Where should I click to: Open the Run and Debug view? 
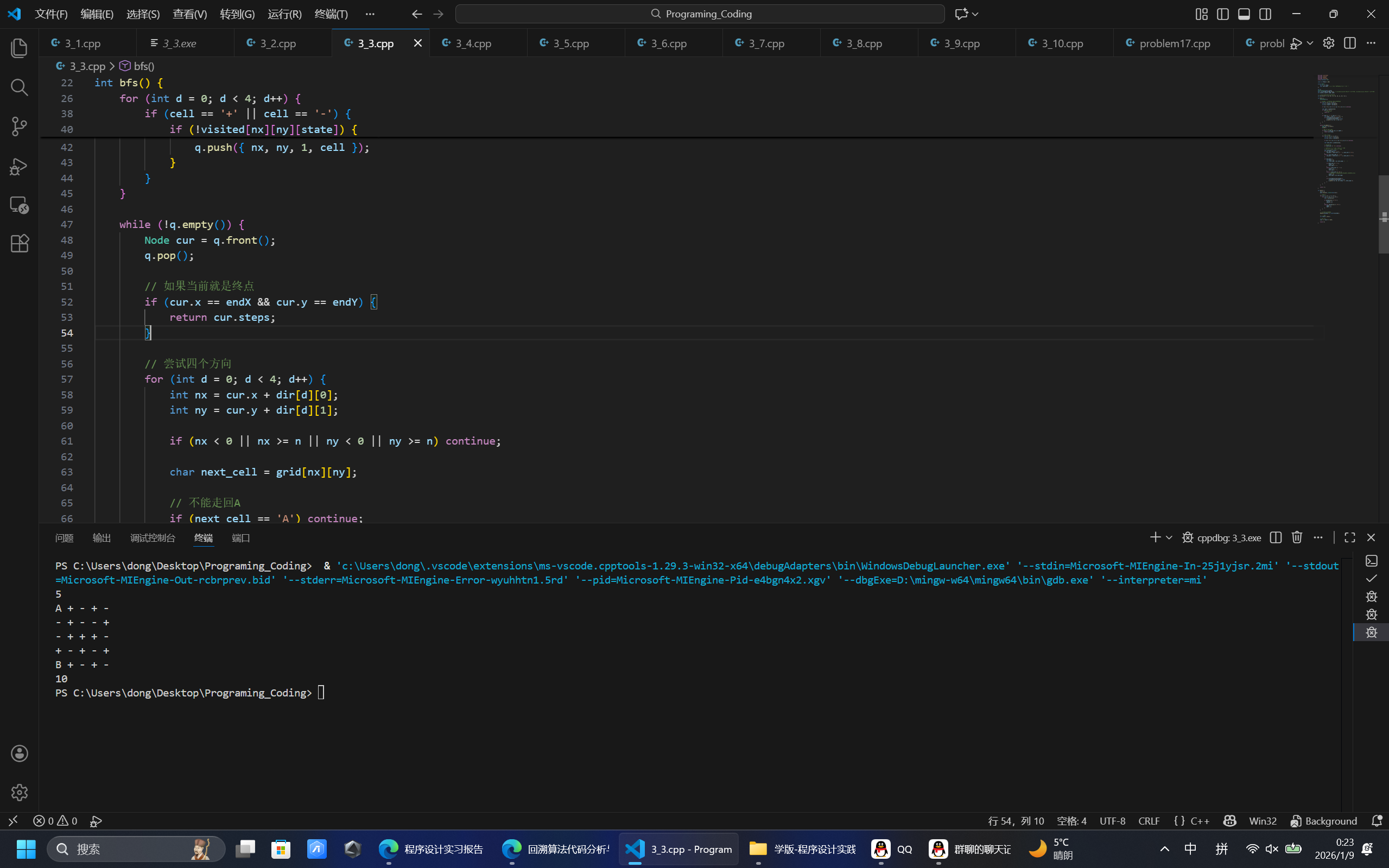point(19,166)
